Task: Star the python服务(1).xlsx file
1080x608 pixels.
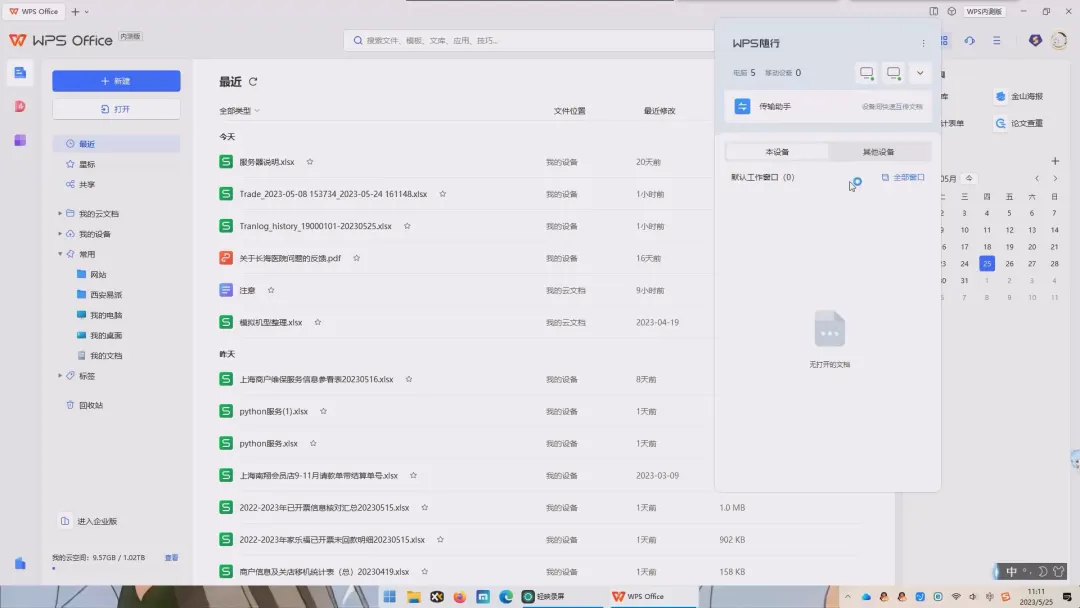Action: (323, 411)
